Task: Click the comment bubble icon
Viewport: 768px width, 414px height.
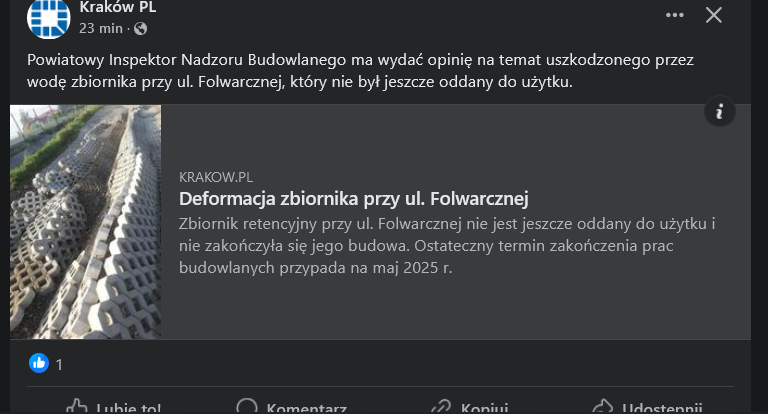Action: point(247,407)
